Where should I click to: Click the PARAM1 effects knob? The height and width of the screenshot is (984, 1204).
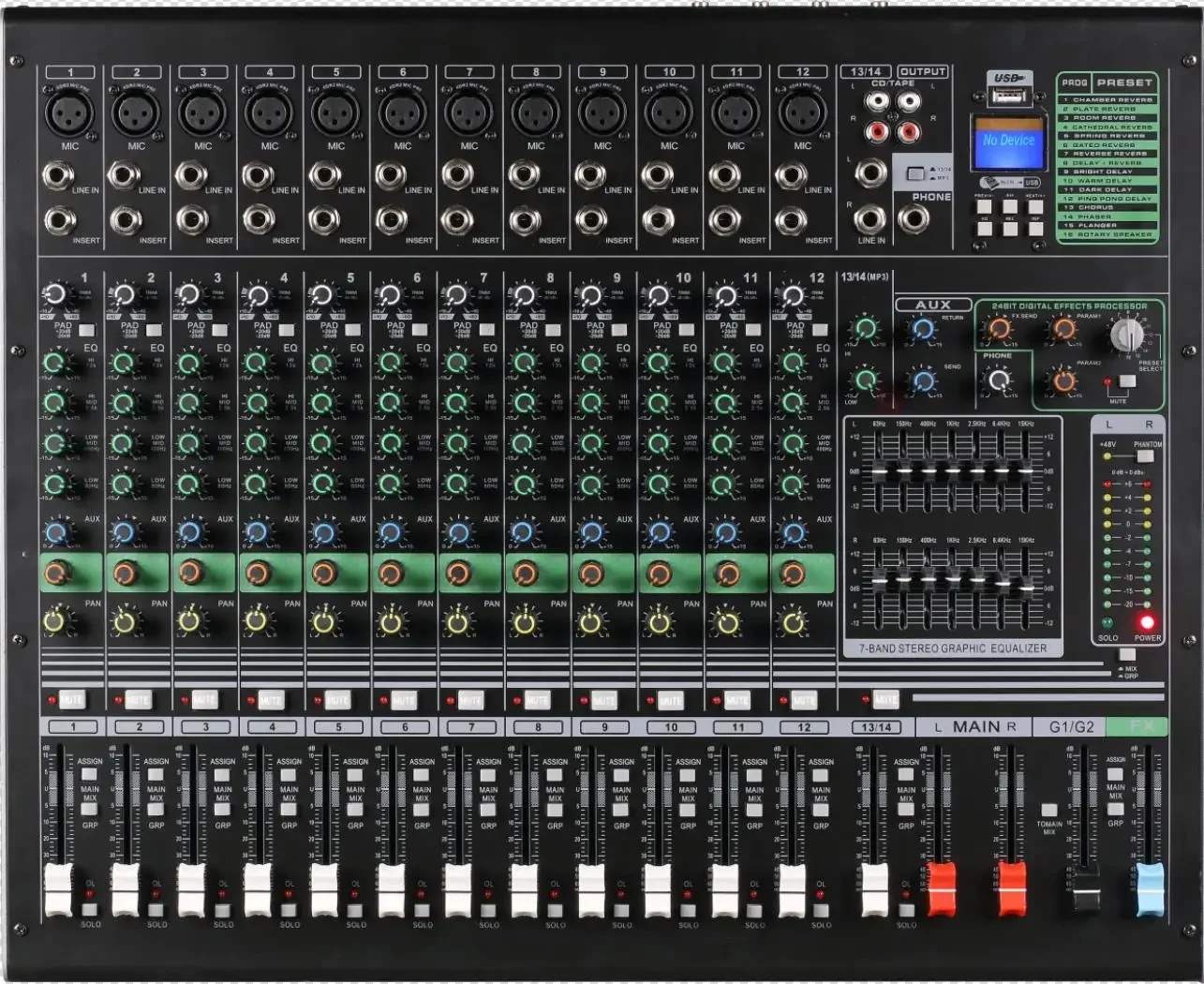point(1063,327)
